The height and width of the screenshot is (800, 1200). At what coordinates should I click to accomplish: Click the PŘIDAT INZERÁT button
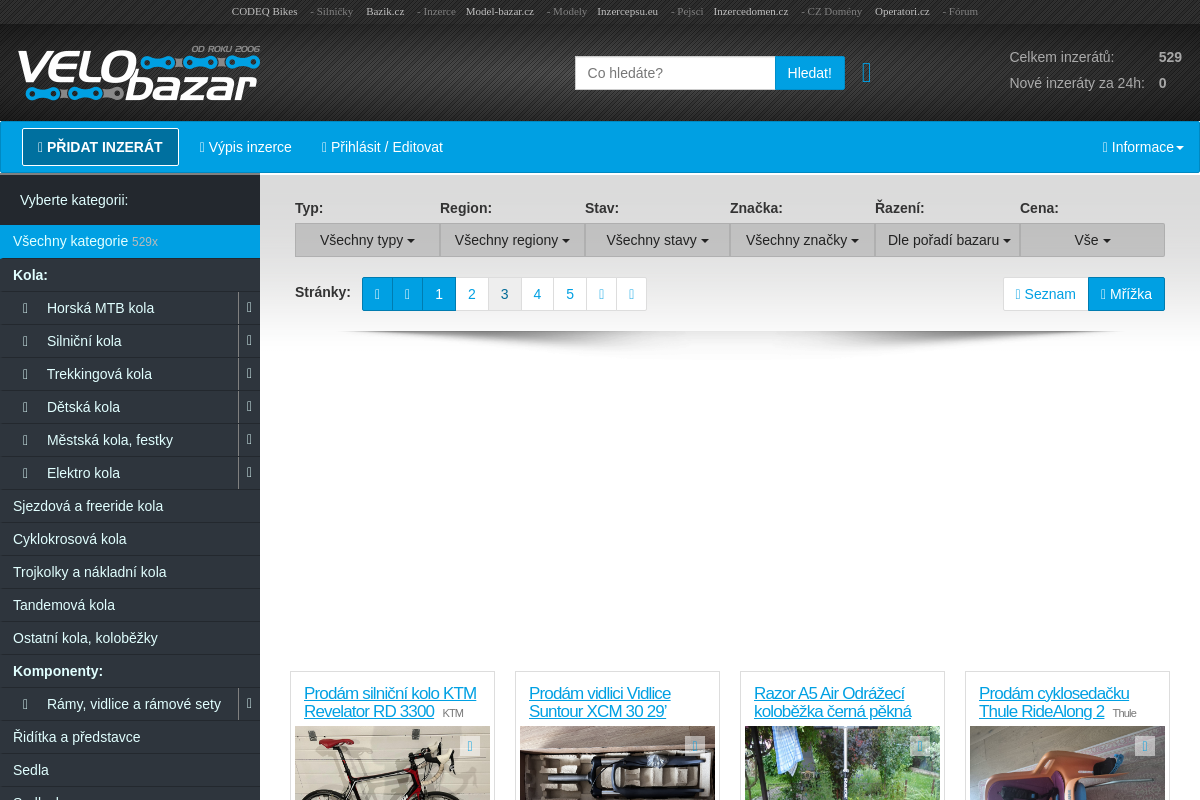point(100,147)
